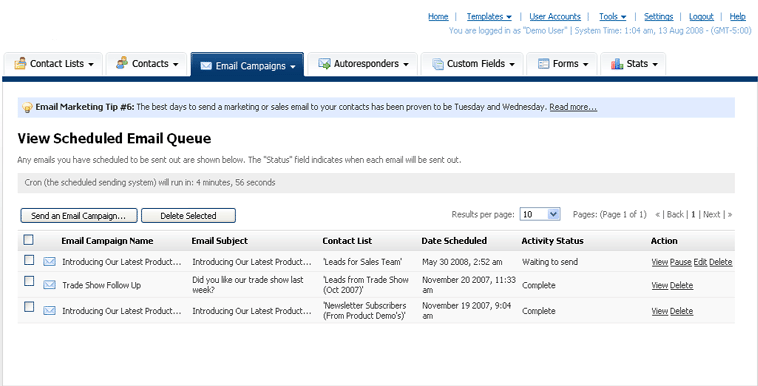Check the box for the 'Leads for Sales Team' row
The width and height of the screenshot is (758, 386).
(29, 260)
